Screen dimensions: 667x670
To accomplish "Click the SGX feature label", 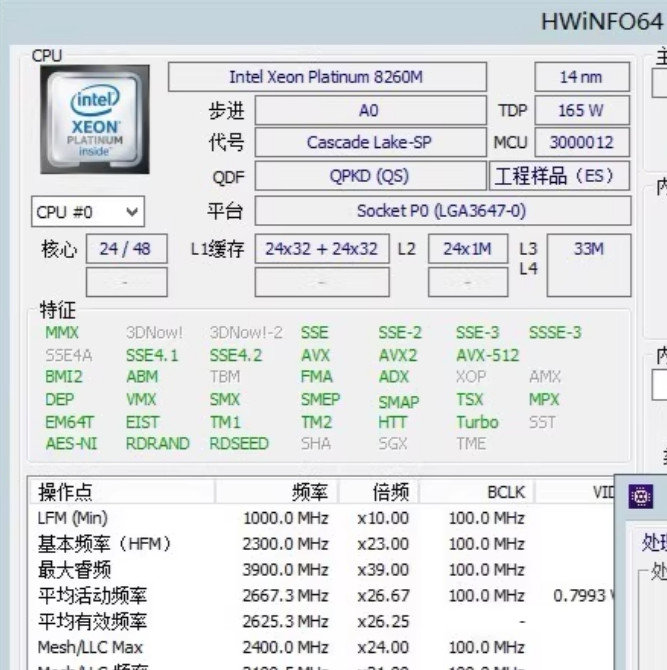I will click(393, 444).
